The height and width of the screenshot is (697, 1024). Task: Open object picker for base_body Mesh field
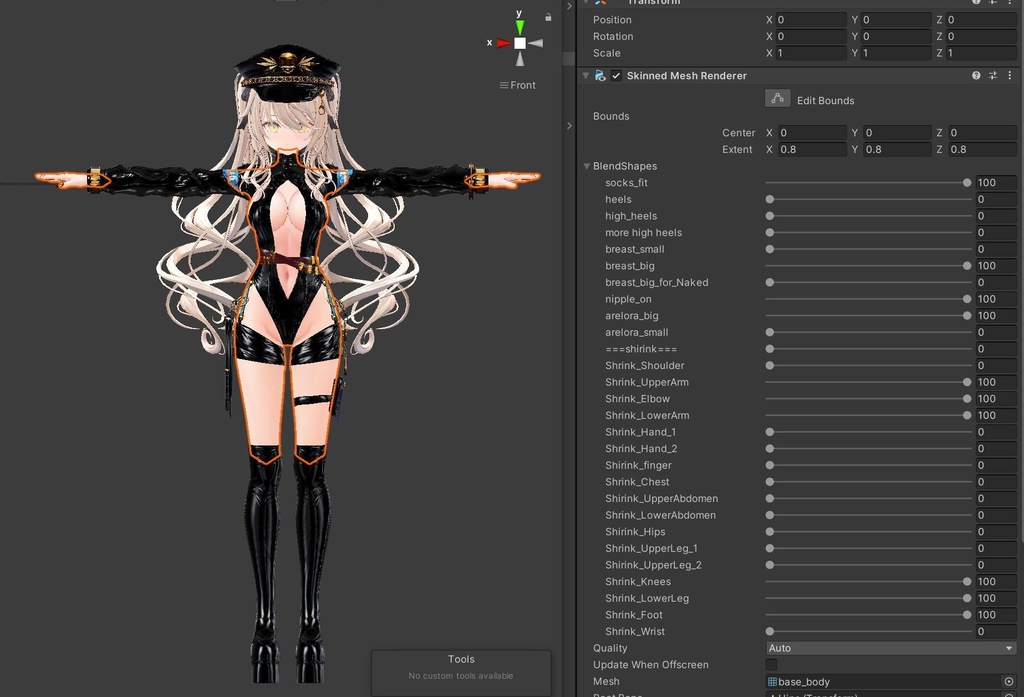(1009, 681)
